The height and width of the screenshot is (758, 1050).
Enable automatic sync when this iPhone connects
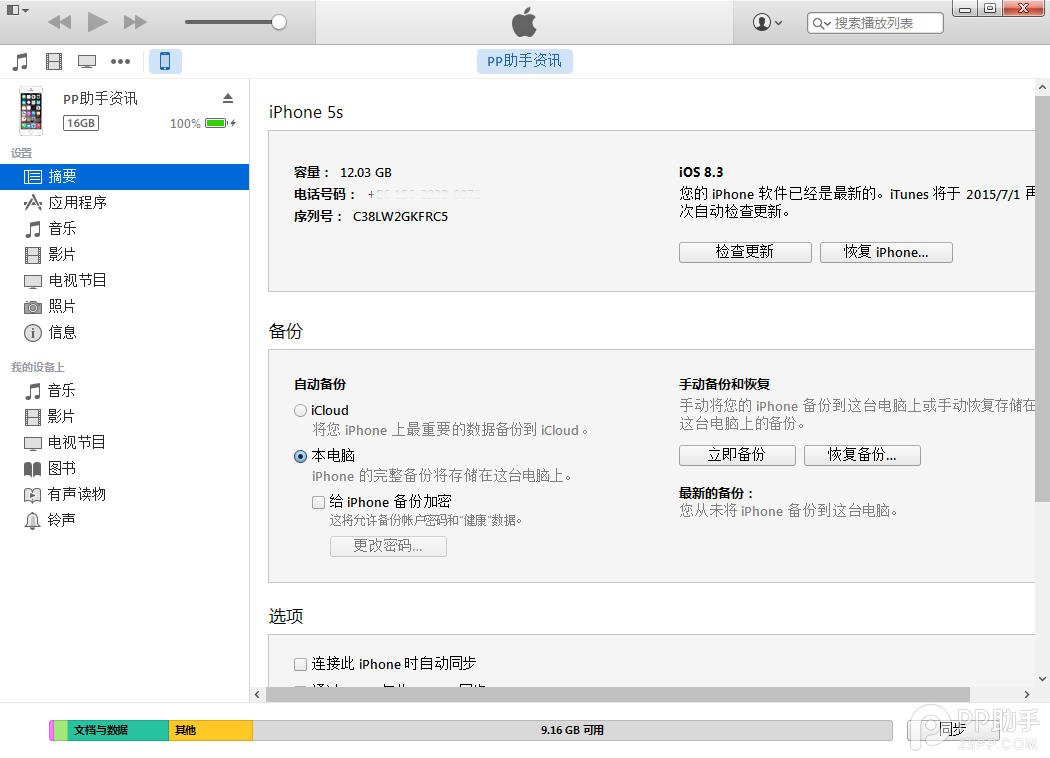tap(300, 663)
